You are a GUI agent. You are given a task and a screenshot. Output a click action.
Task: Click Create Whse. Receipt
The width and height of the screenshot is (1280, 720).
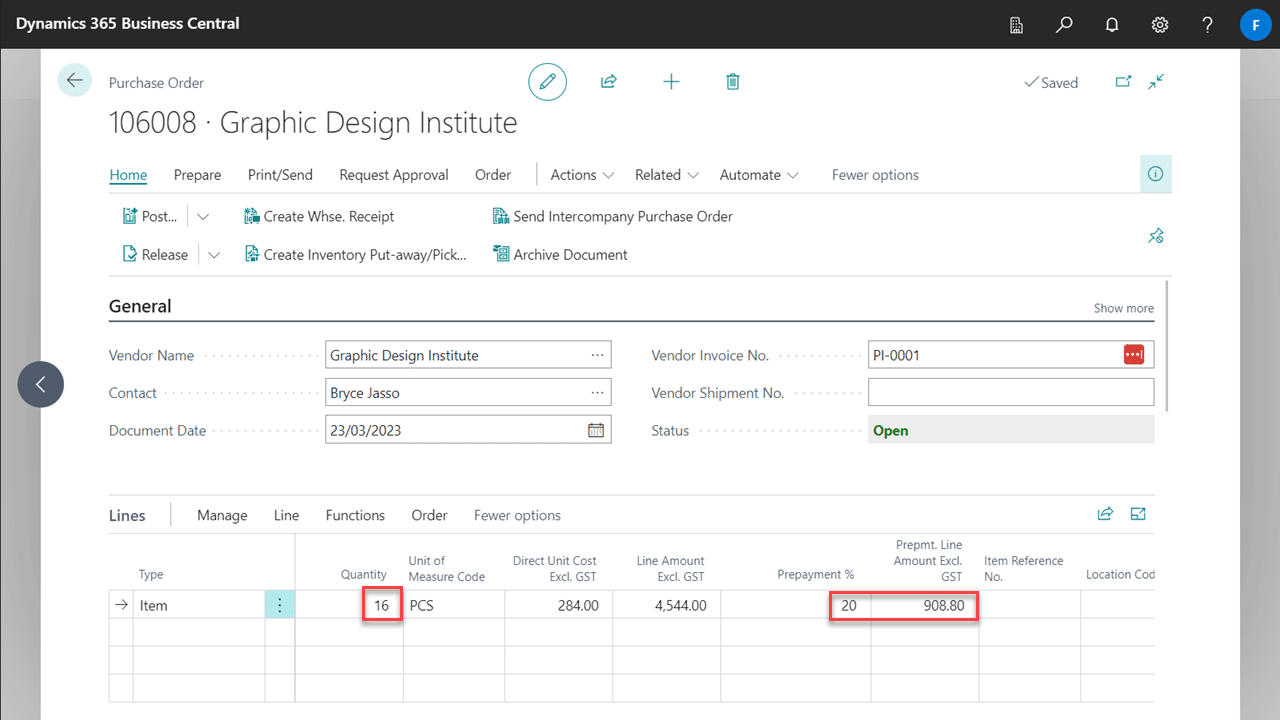[319, 216]
